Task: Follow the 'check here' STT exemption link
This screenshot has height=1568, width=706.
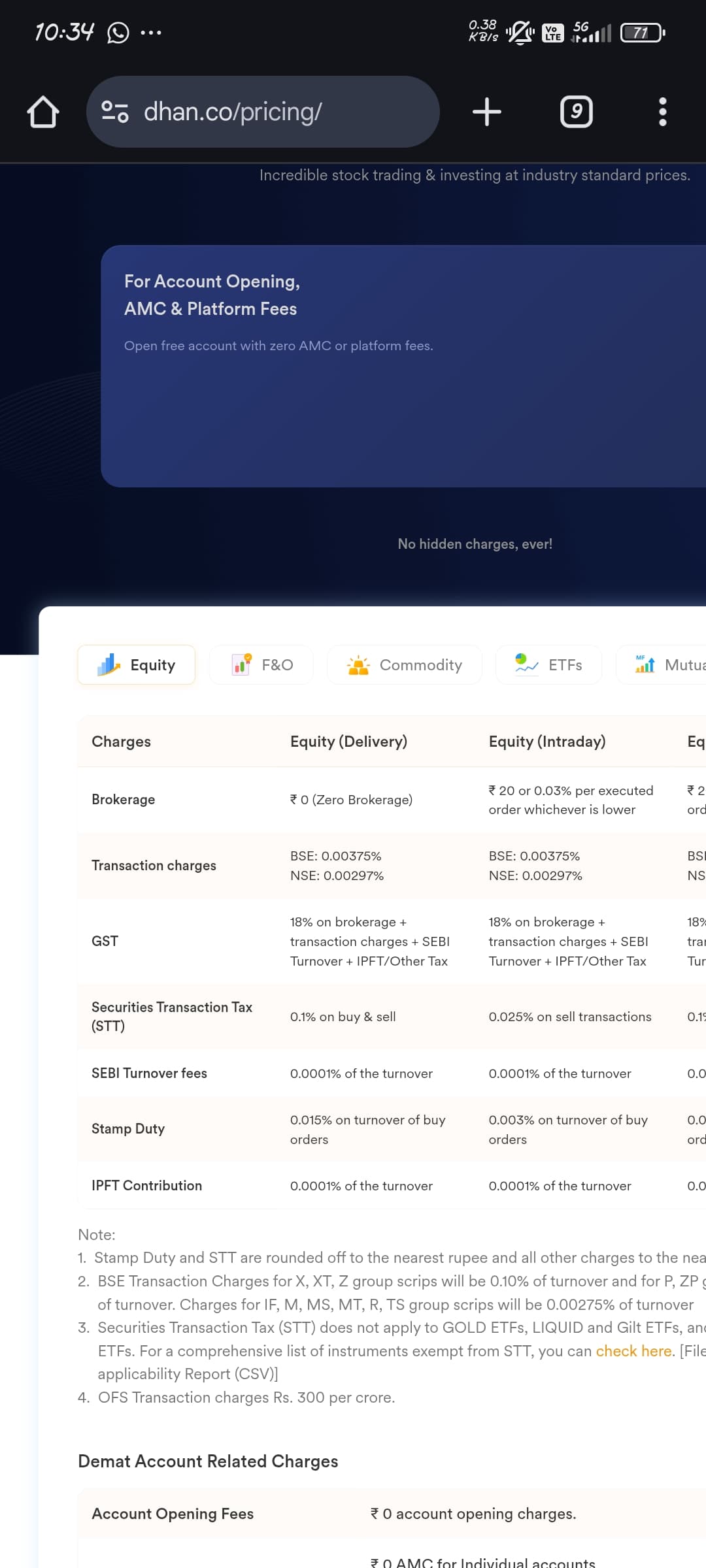Action: pyautogui.click(x=633, y=1351)
